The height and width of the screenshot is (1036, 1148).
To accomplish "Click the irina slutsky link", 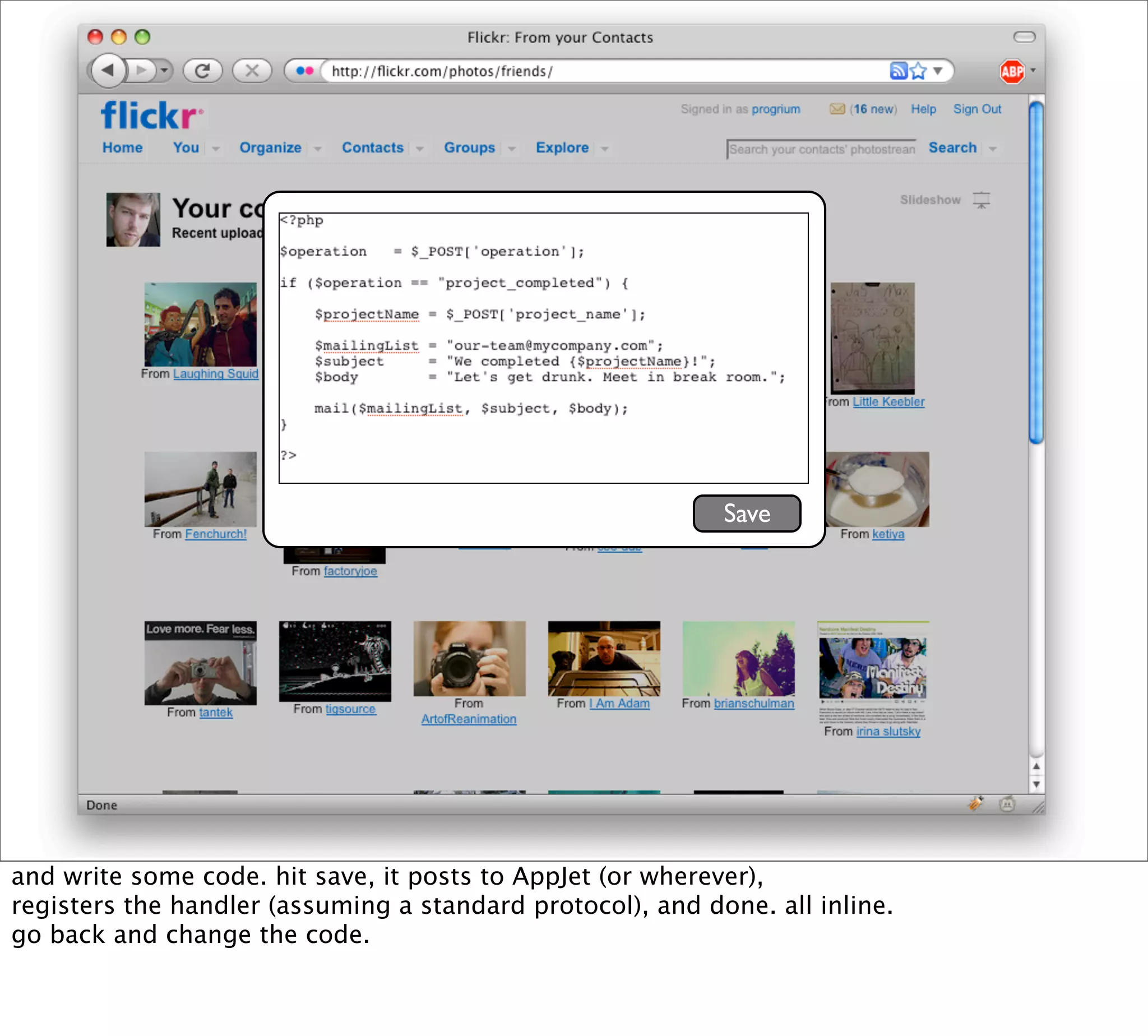I will [888, 731].
